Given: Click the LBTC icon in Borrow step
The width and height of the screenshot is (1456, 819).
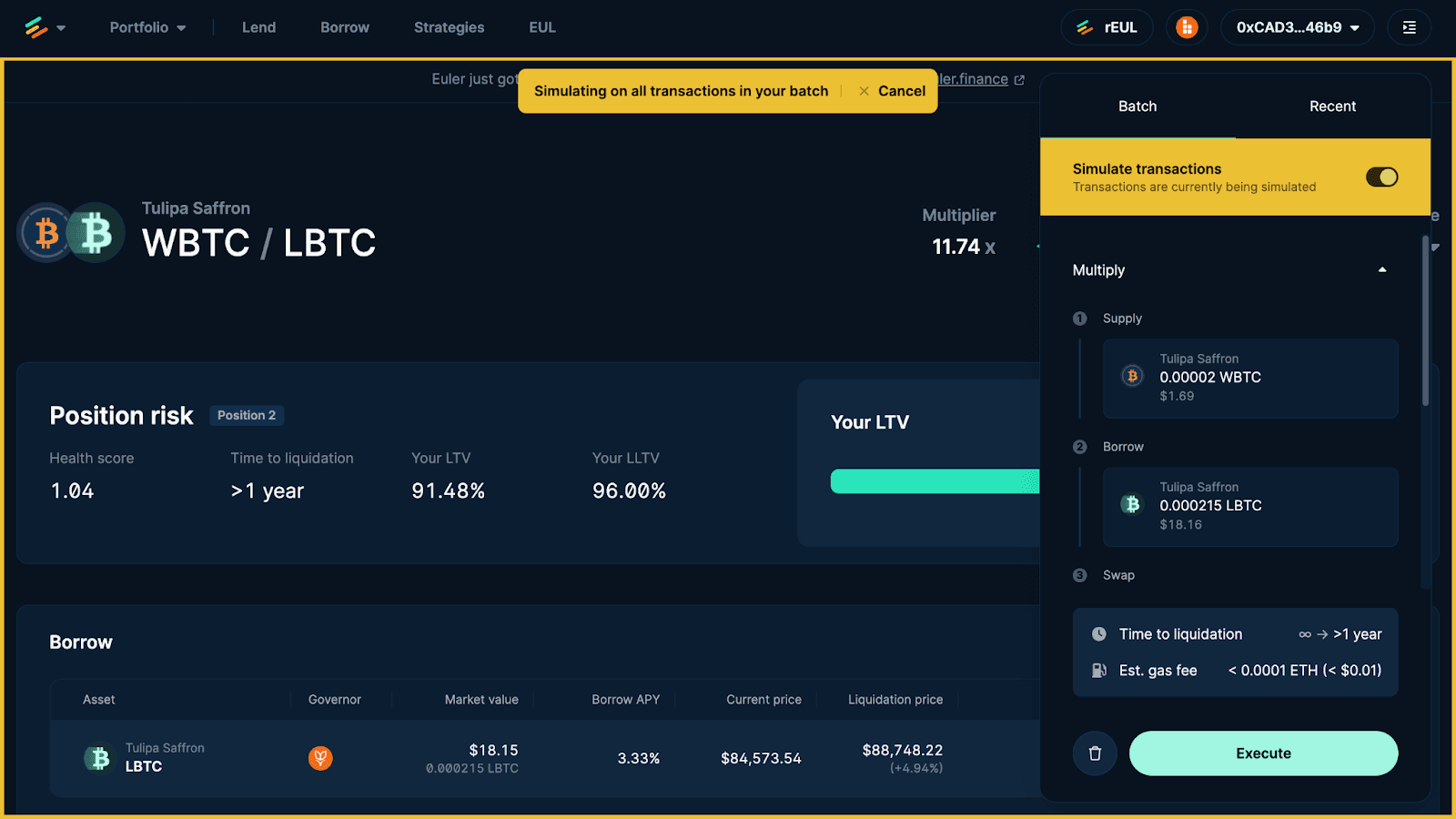Looking at the screenshot, I should coord(1132,504).
